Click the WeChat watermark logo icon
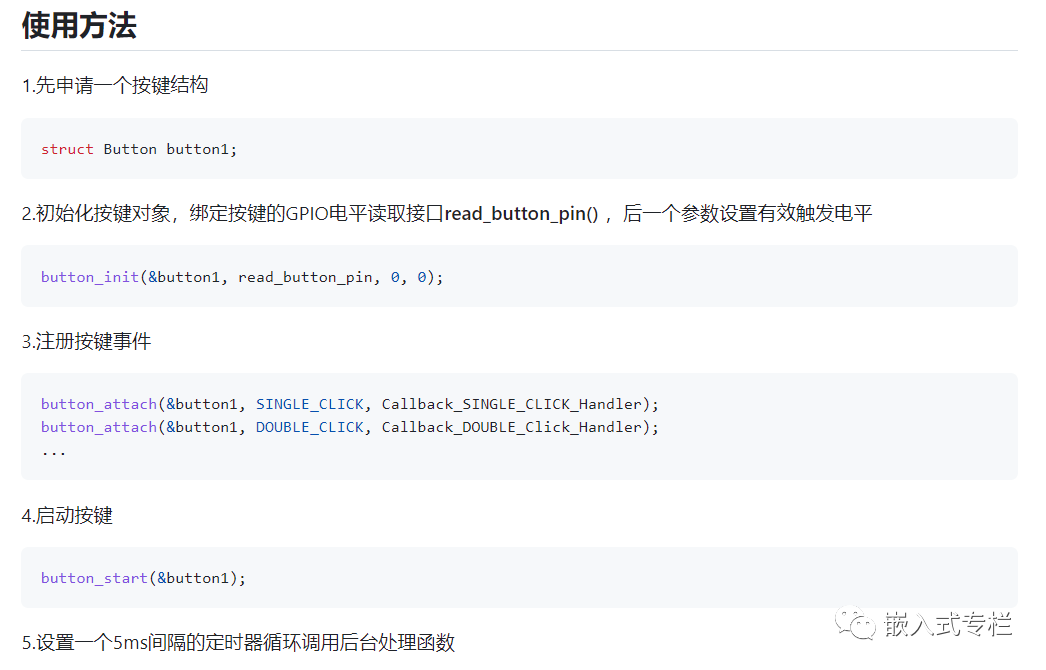The width and height of the screenshot is (1046, 670). pyautogui.click(x=859, y=625)
